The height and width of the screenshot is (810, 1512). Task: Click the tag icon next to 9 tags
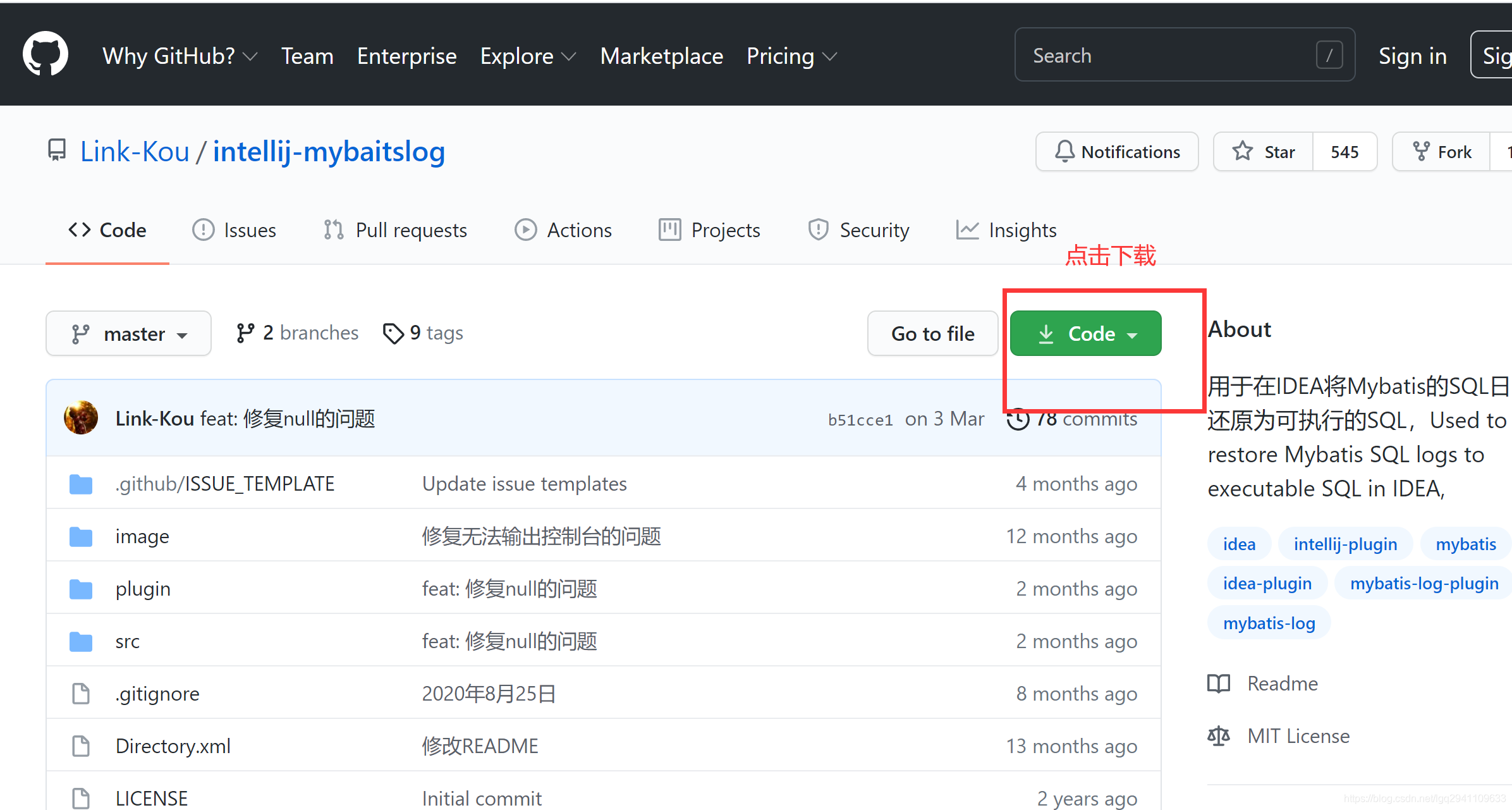393,333
